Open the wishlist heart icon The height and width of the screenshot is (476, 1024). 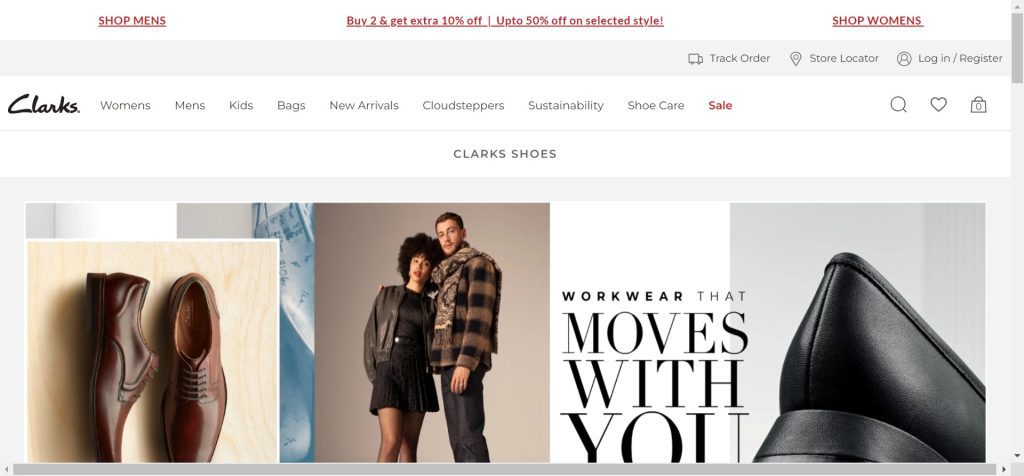(x=938, y=104)
